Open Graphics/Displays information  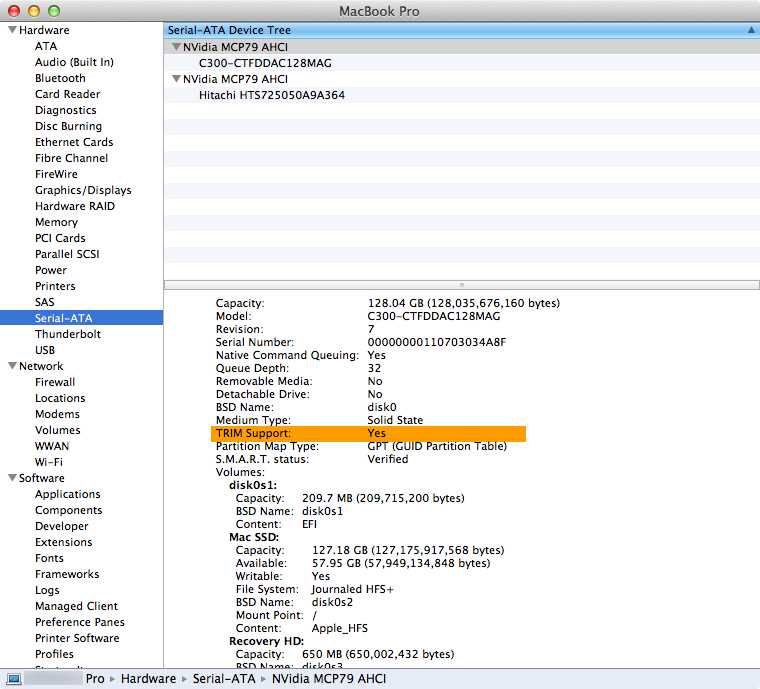click(x=83, y=190)
